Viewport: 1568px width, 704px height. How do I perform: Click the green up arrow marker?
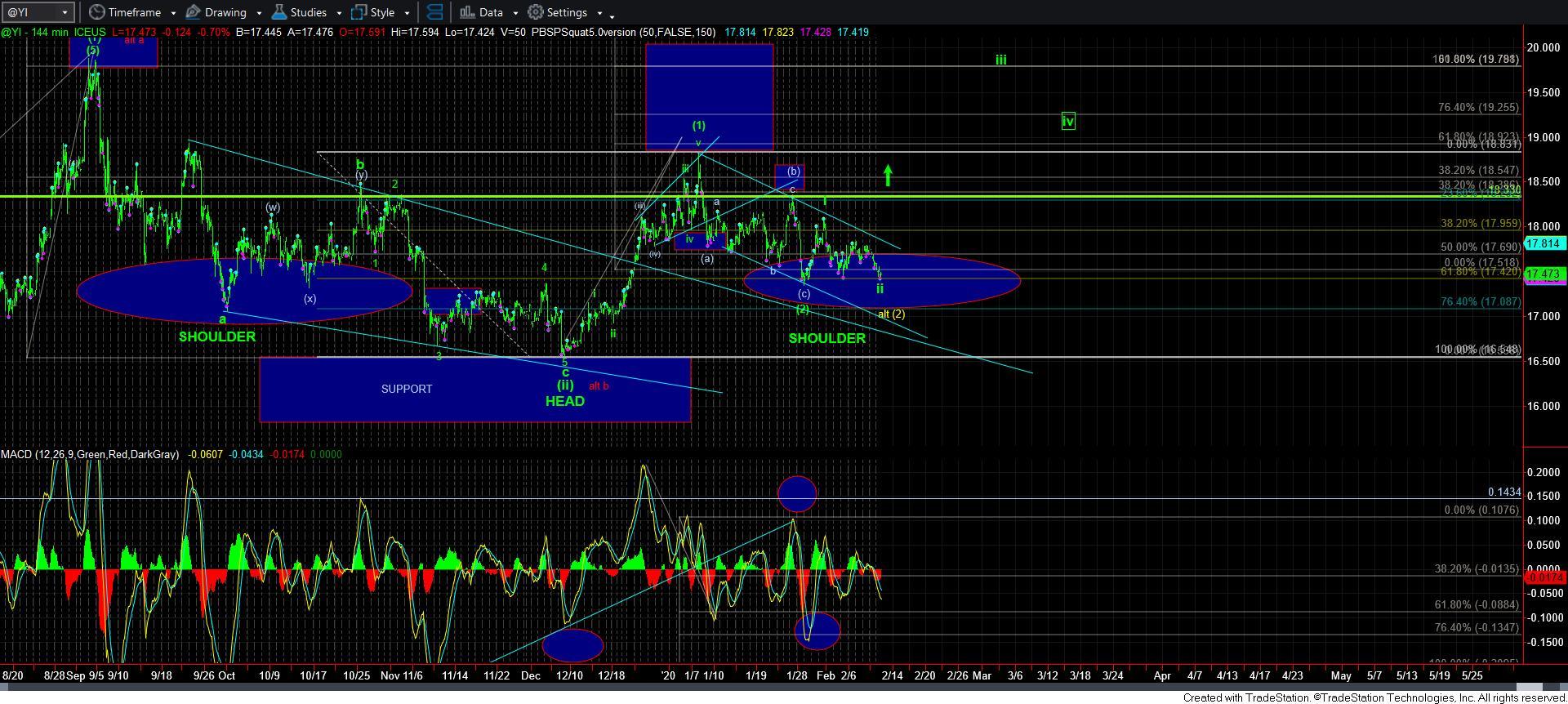[x=888, y=176]
